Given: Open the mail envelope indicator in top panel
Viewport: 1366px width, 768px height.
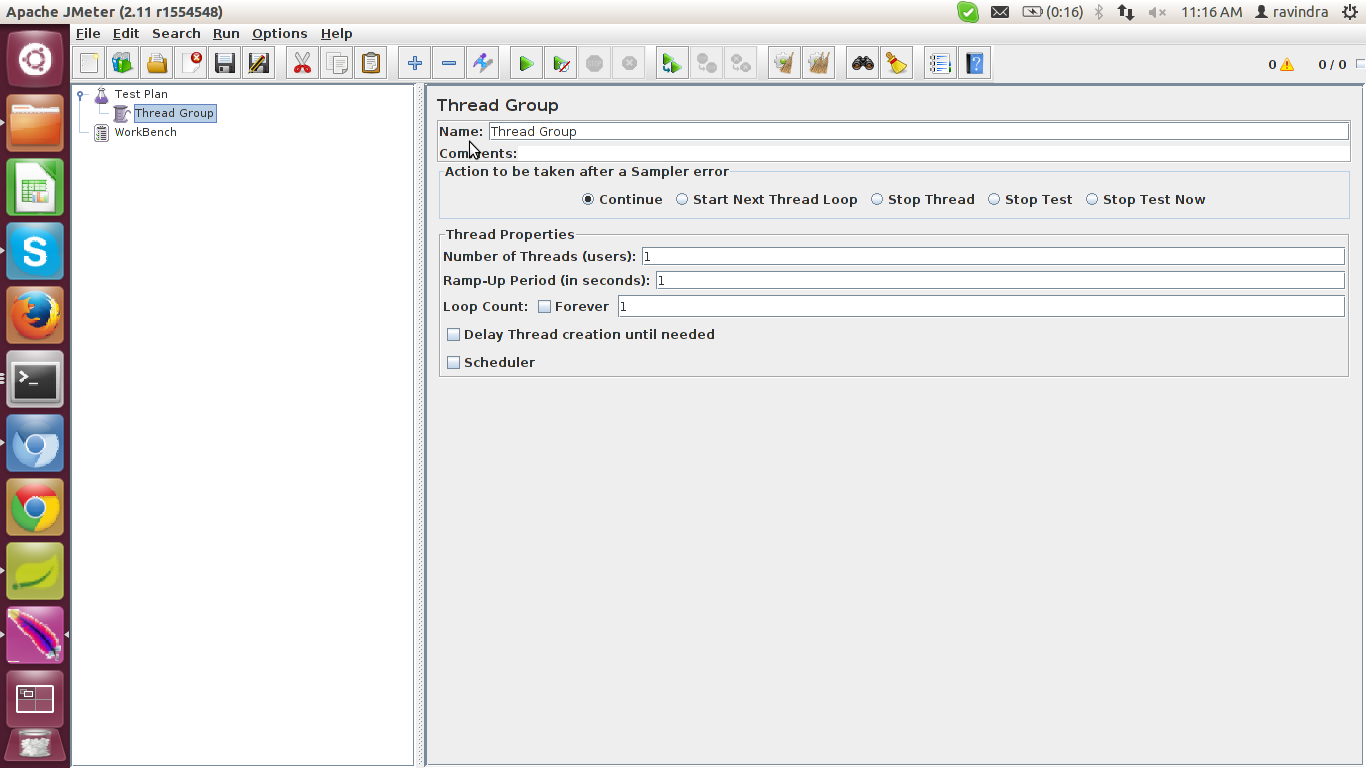Looking at the screenshot, I should click(x=1000, y=12).
